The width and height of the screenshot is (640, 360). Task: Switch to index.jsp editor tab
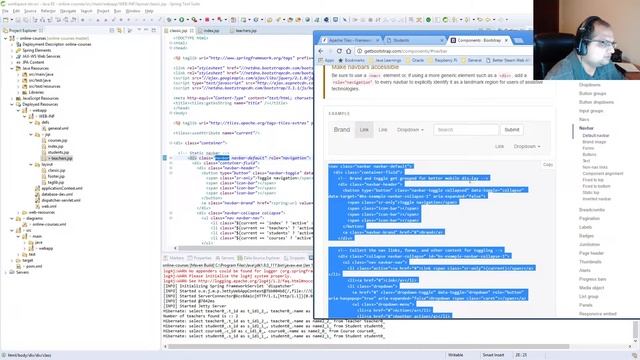[211, 31]
